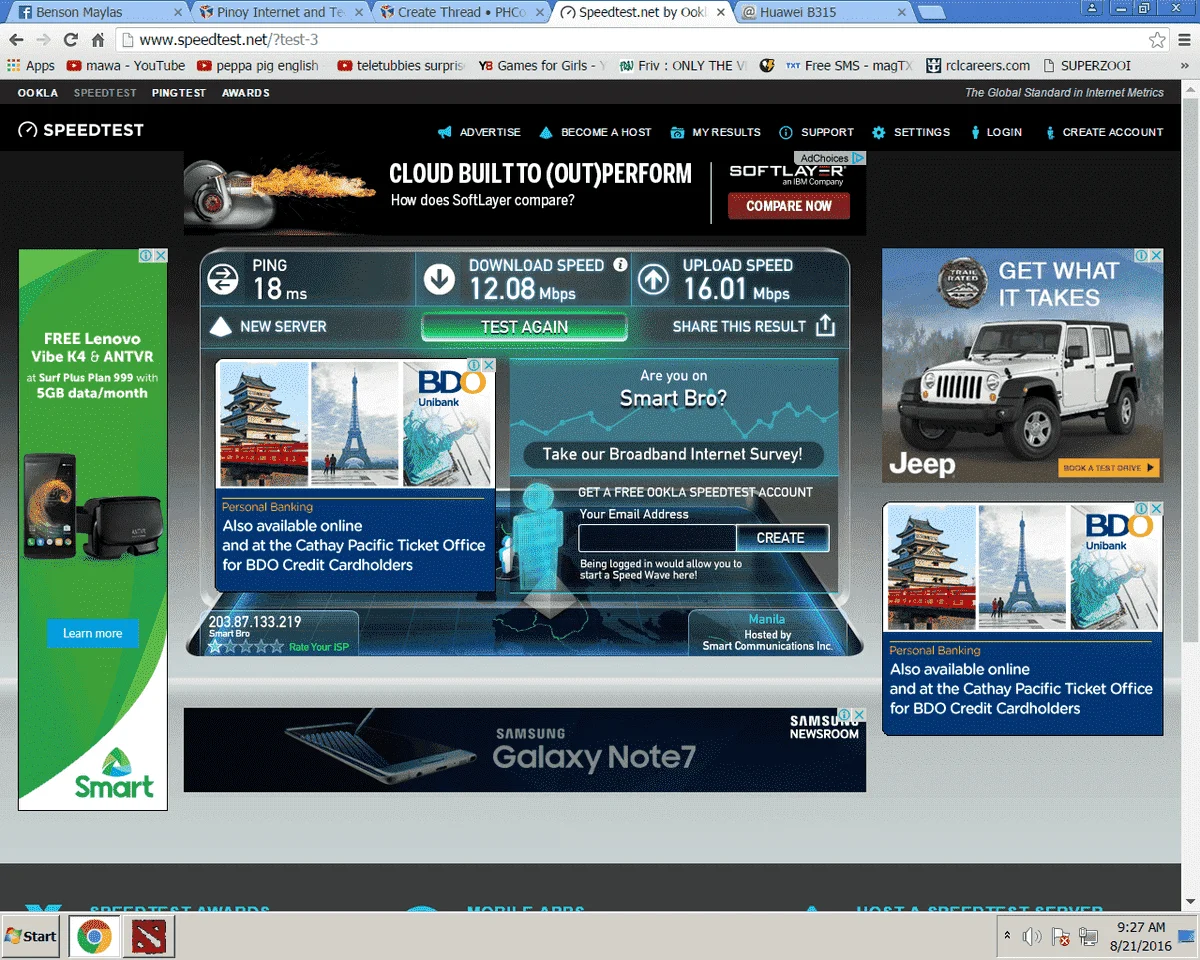Click the share result export icon
Image resolution: width=1200 pixels, height=960 pixels.
tap(825, 326)
